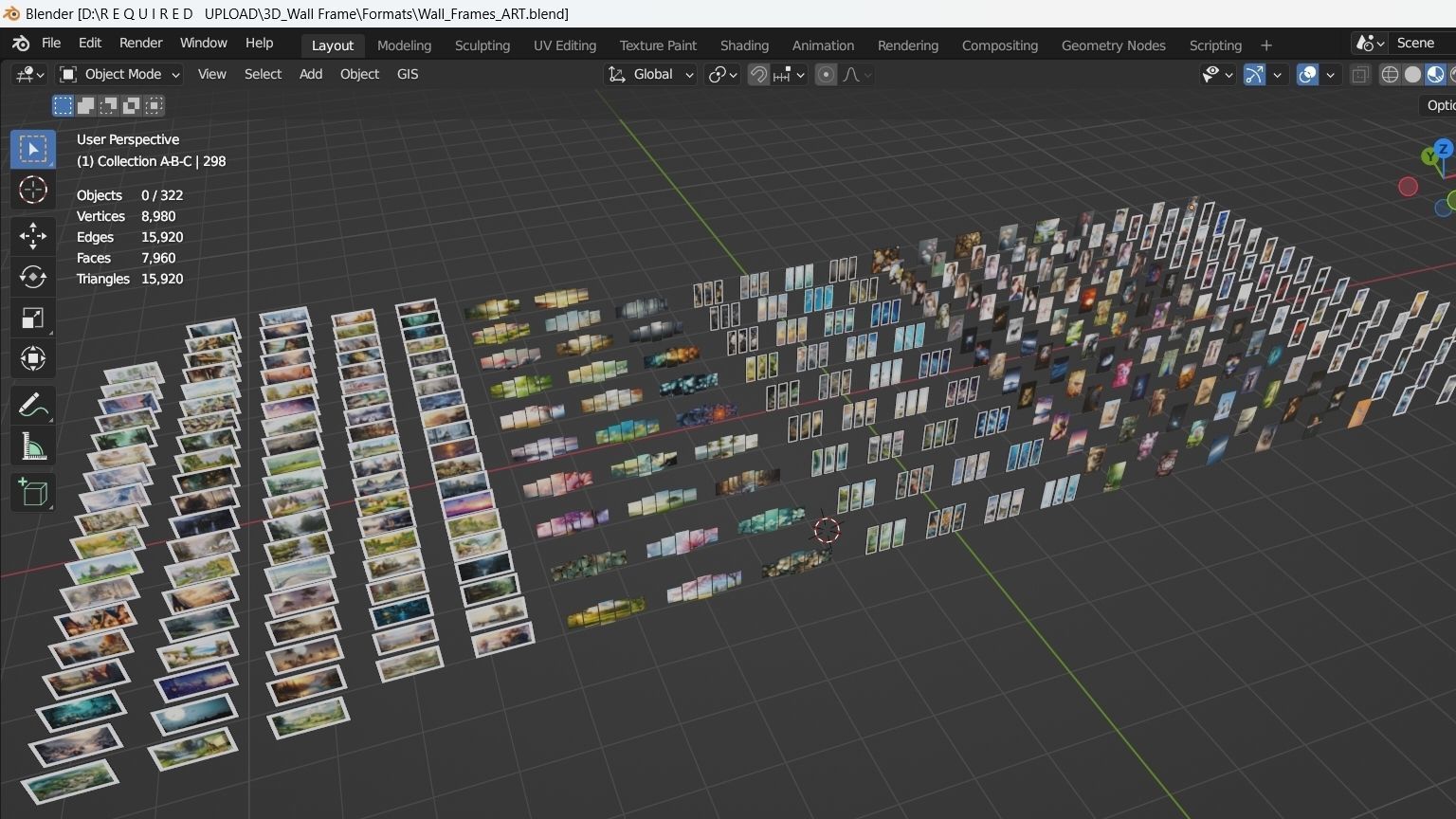
Task: Expand gizmo settings dropdown arrow
Action: 1278,75
